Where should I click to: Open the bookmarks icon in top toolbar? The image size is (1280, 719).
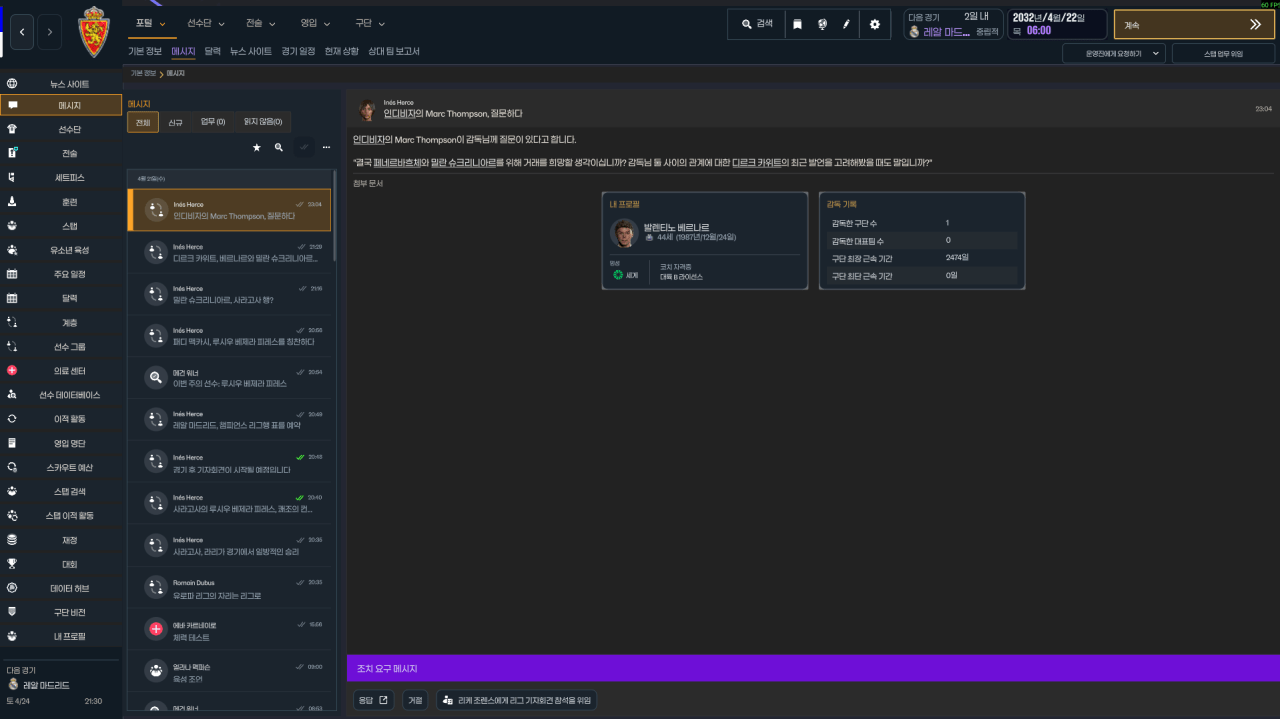coord(797,24)
